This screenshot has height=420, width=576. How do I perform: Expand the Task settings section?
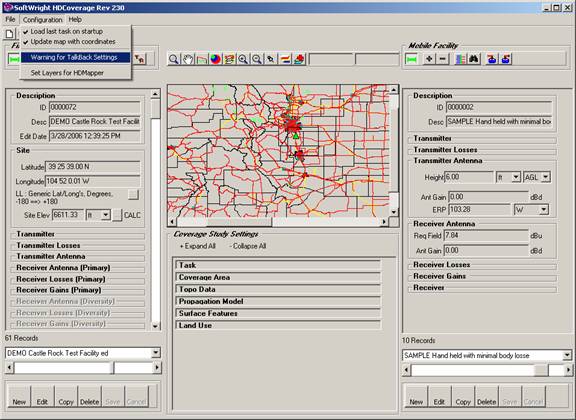(278, 265)
